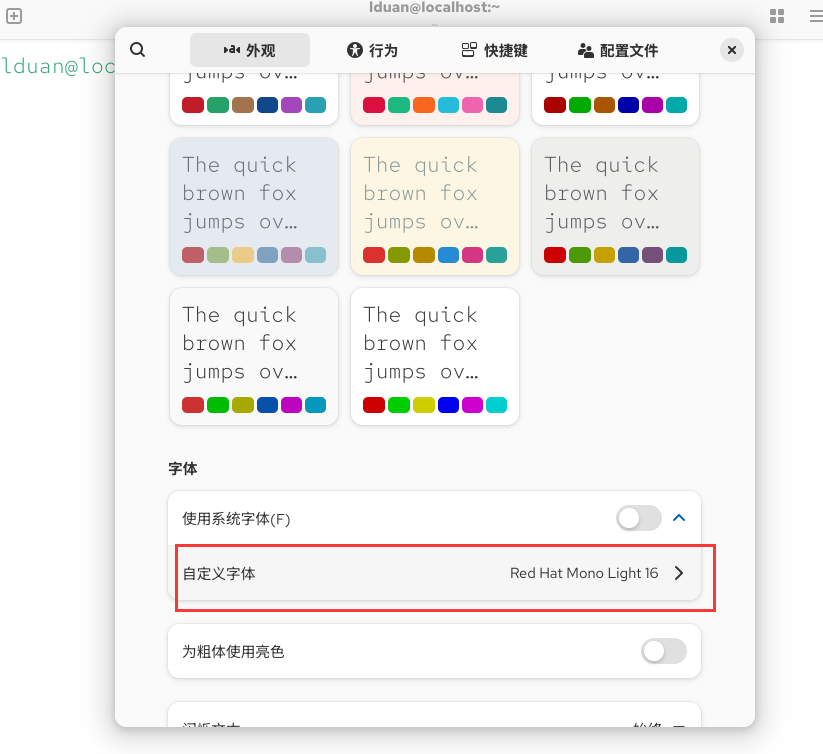
Task: Select the cream yellow background palette card
Action: tap(435, 206)
